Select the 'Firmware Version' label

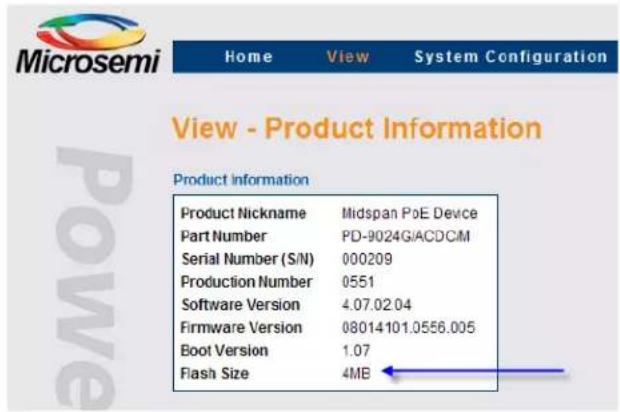241,328
